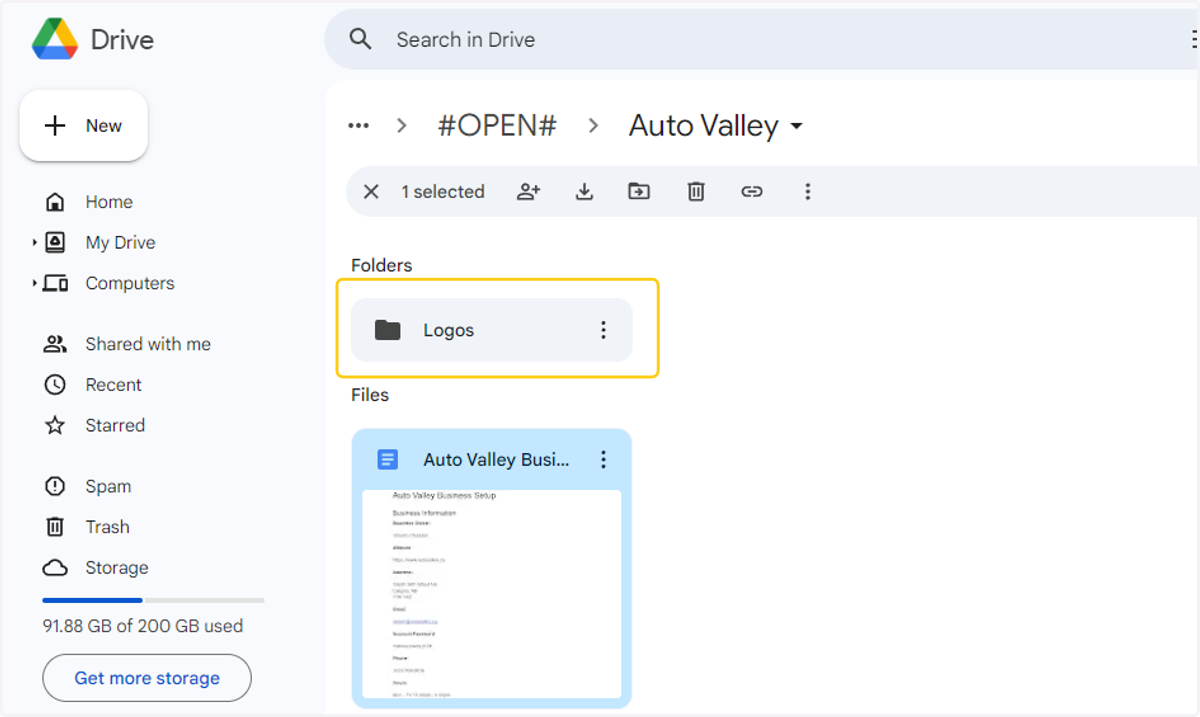Click the Folders section heading
This screenshot has height=717, width=1200.
click(382, 265)
